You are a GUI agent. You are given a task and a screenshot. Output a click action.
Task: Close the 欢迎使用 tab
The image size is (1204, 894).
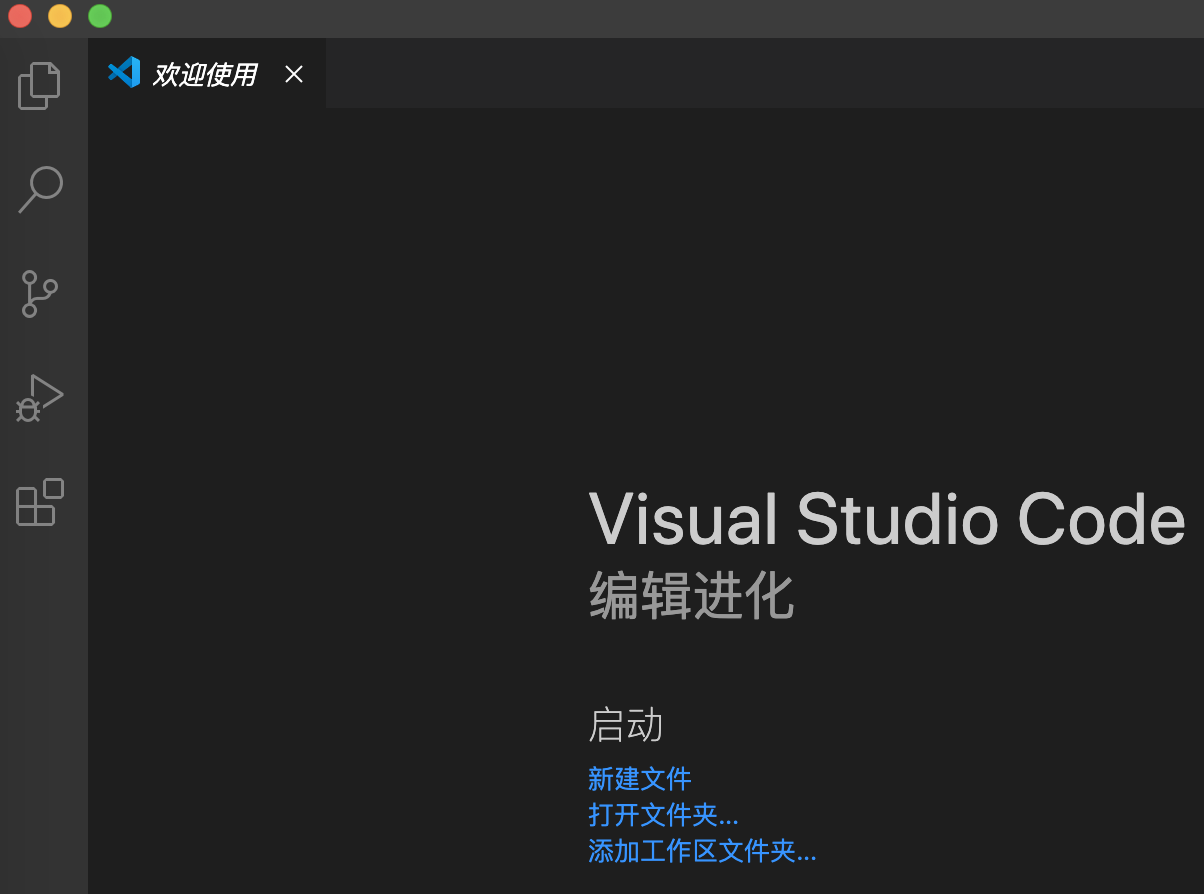tap(293, 74)
